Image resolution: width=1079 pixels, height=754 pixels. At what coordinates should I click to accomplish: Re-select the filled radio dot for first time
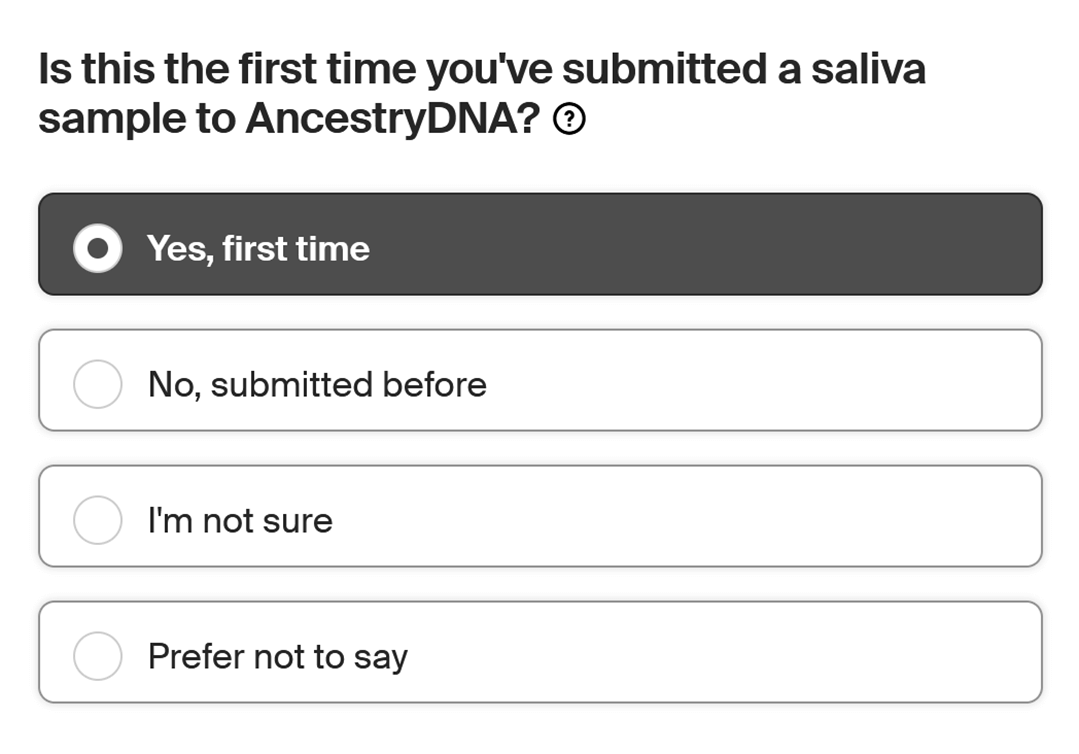pos(98,248)
